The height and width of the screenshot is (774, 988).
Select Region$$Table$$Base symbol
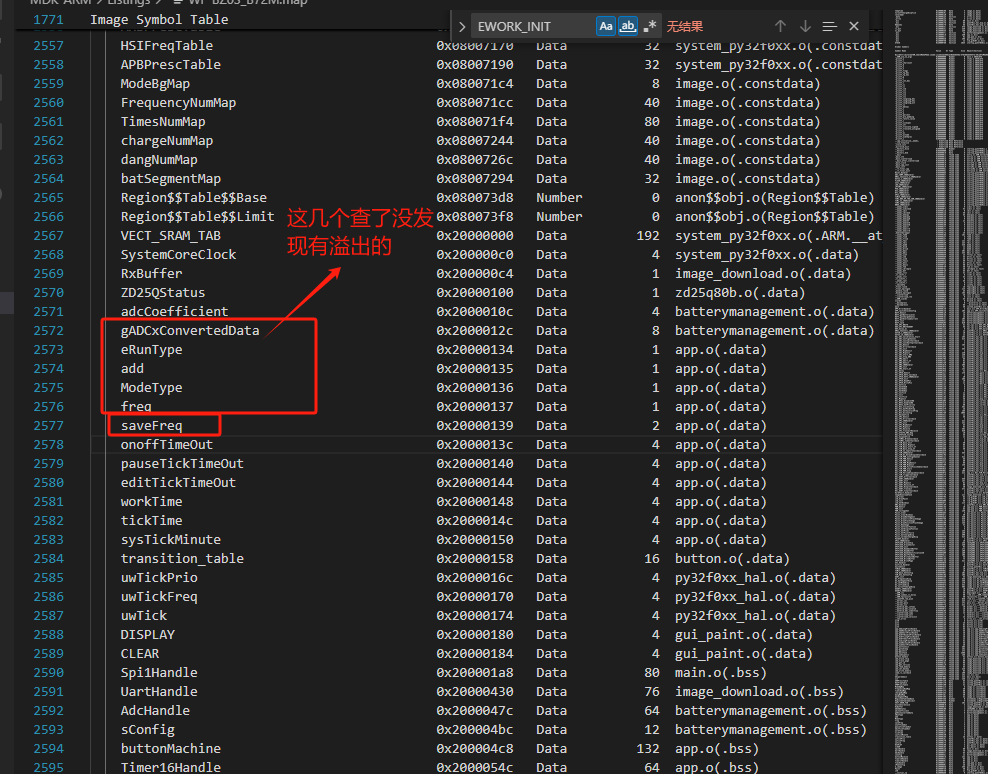click(x=193, y=198)
